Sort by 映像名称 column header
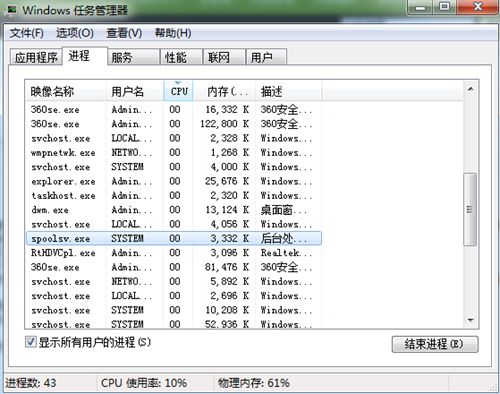The image size is (500, 394). [66, 91]
